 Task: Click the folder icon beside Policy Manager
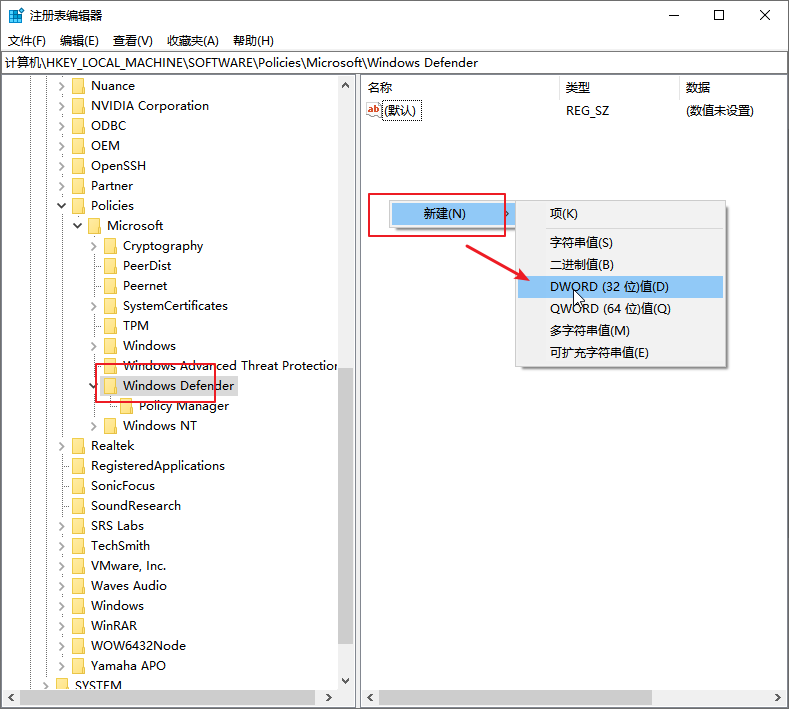126,406
